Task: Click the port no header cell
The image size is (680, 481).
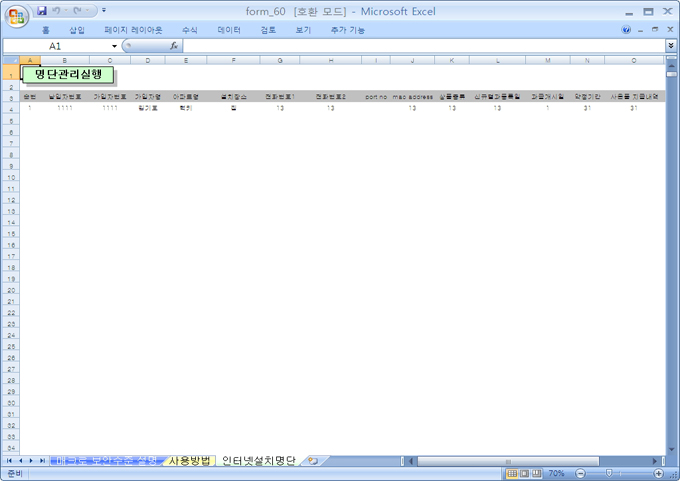Action: (376, 97)
